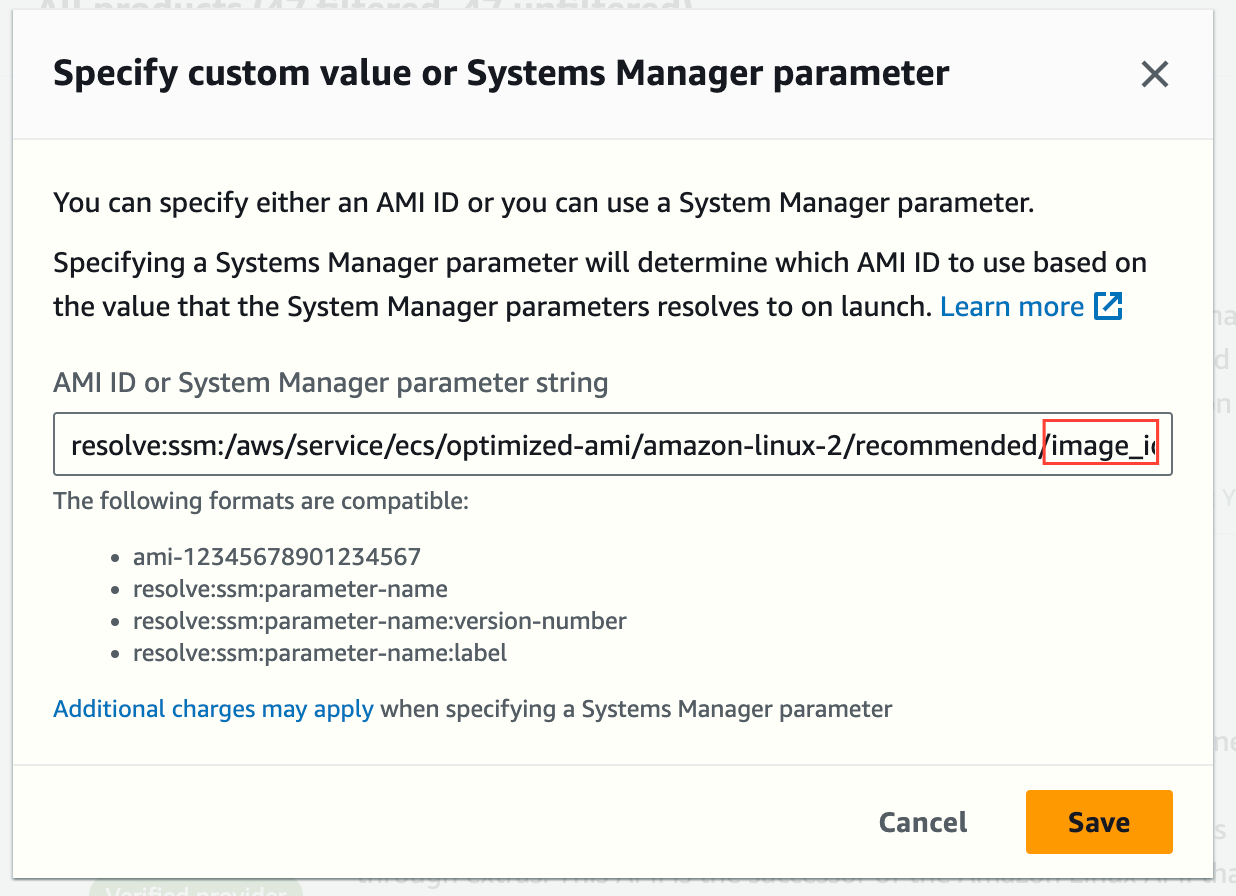The width and height of the screenshot is (1236, 896).
Task: Click the highlighted image_id text in field
Action: (x=1100, y=444)
